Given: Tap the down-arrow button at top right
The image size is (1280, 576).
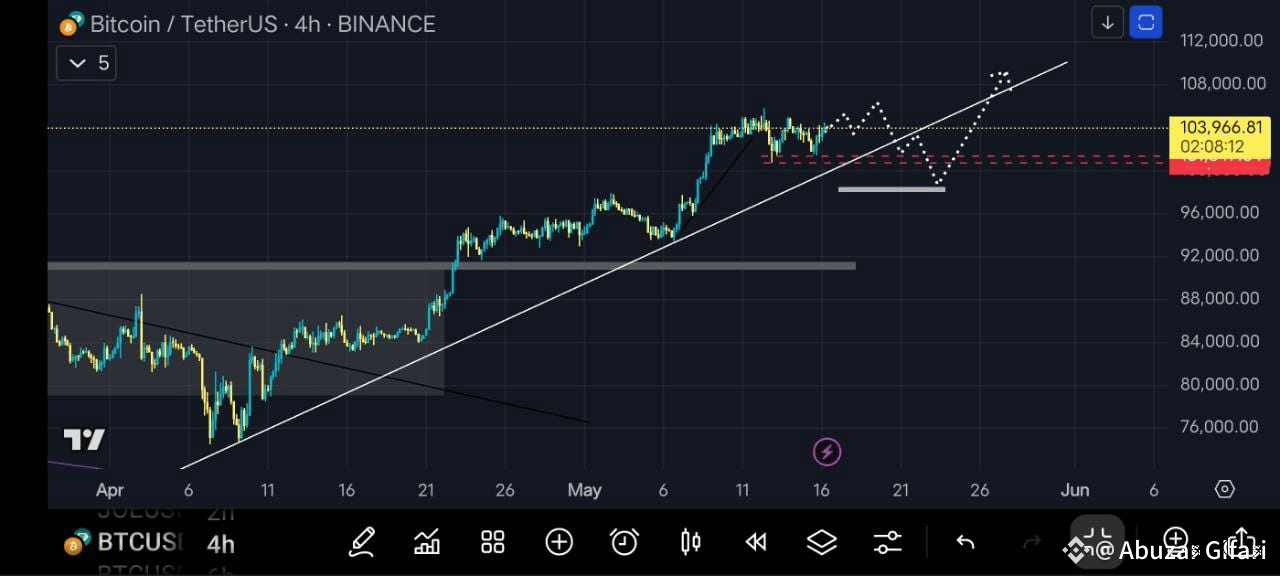Looking at the screenshot, I should pos(1107,22).
